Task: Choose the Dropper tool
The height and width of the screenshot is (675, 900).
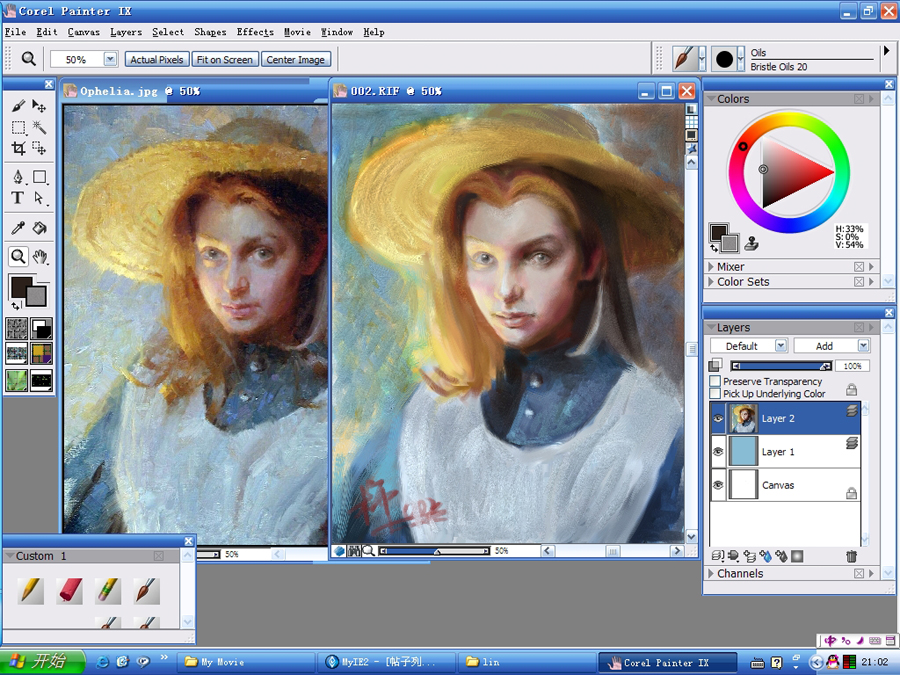Action: coord(18,228)
